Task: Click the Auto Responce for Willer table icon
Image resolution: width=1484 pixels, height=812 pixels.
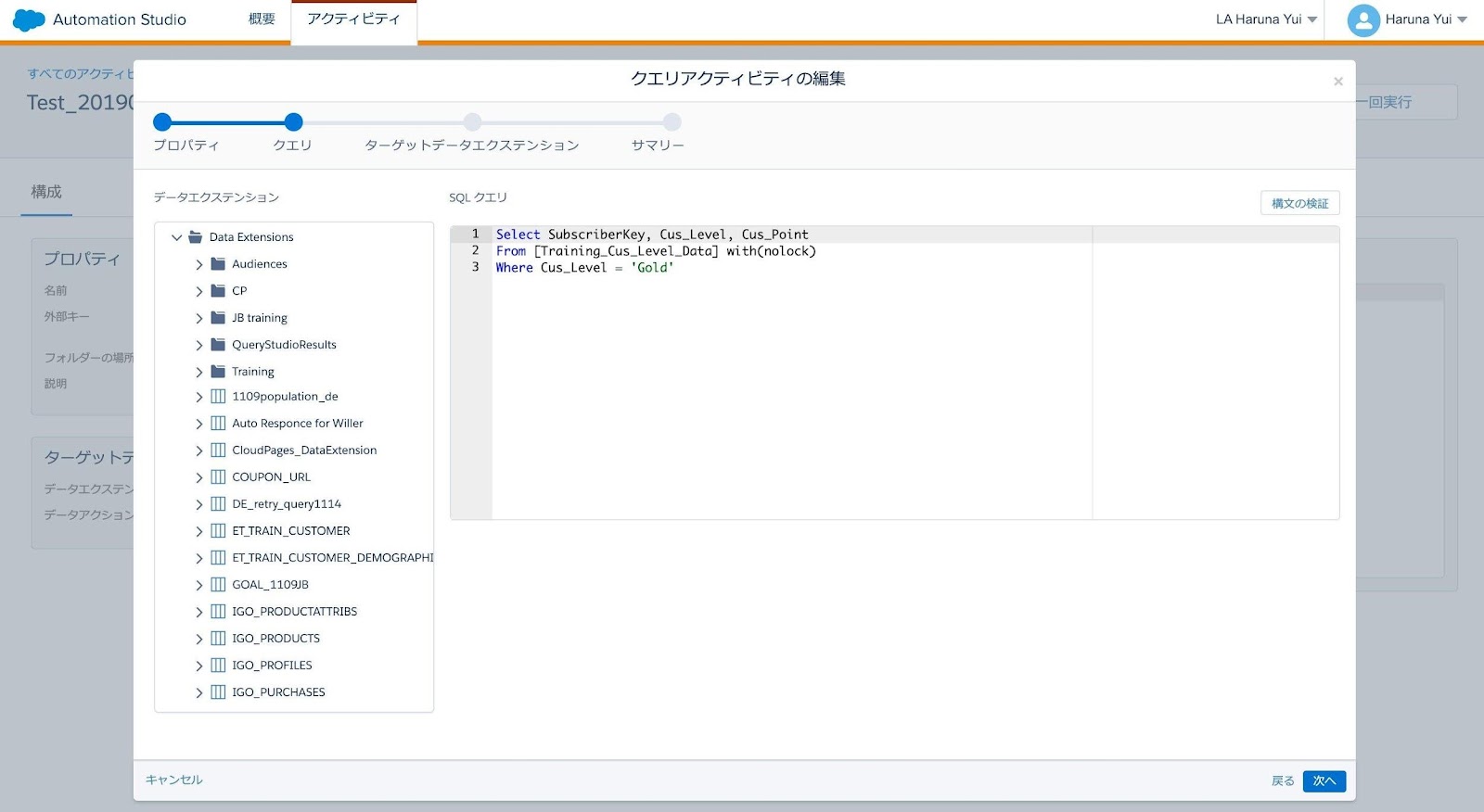Action: point(218,424)
